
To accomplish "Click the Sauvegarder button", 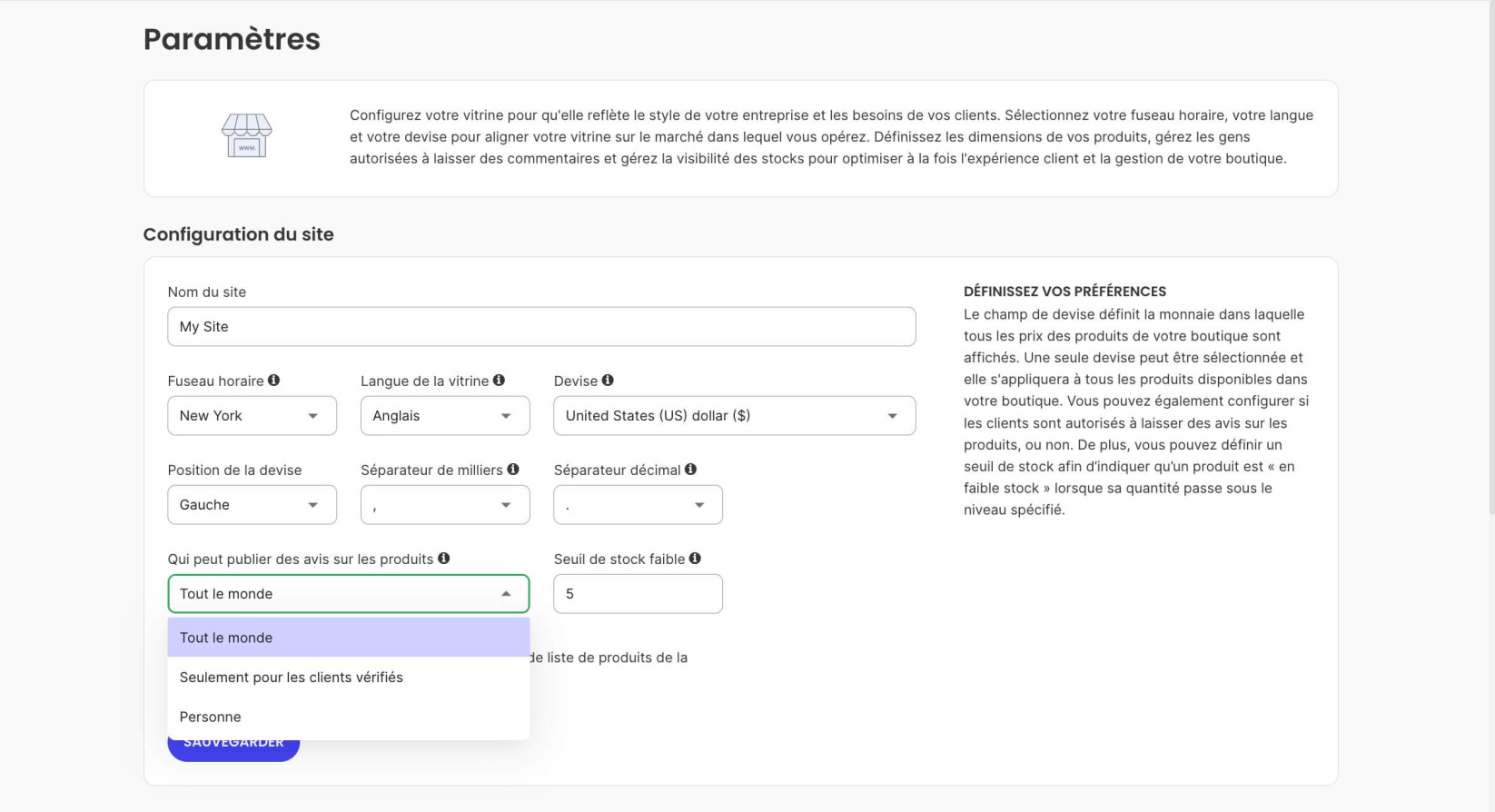I will pyautogui.click(x=233, y=750).
